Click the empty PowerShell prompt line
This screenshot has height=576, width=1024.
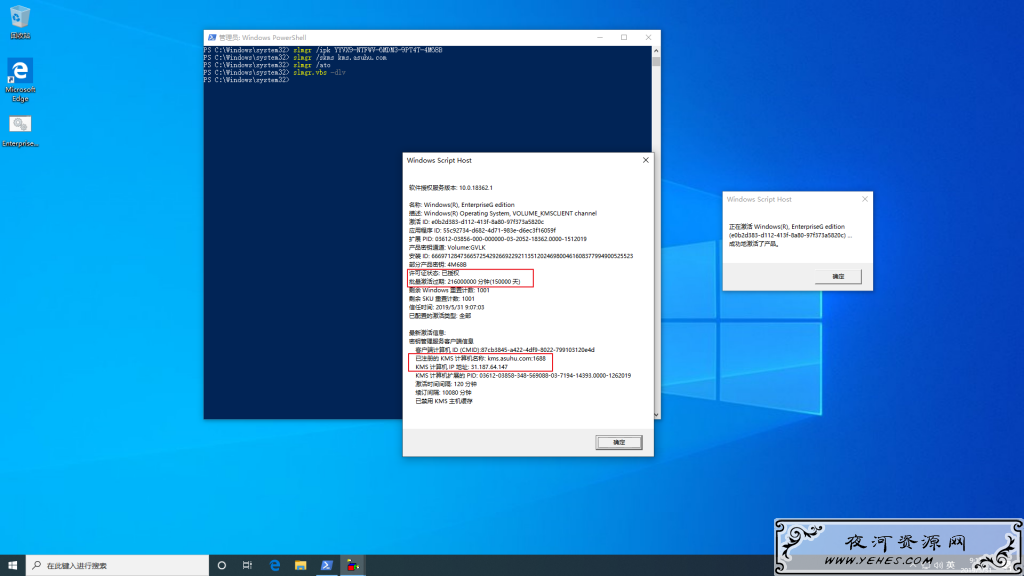(x=246, y=80)
